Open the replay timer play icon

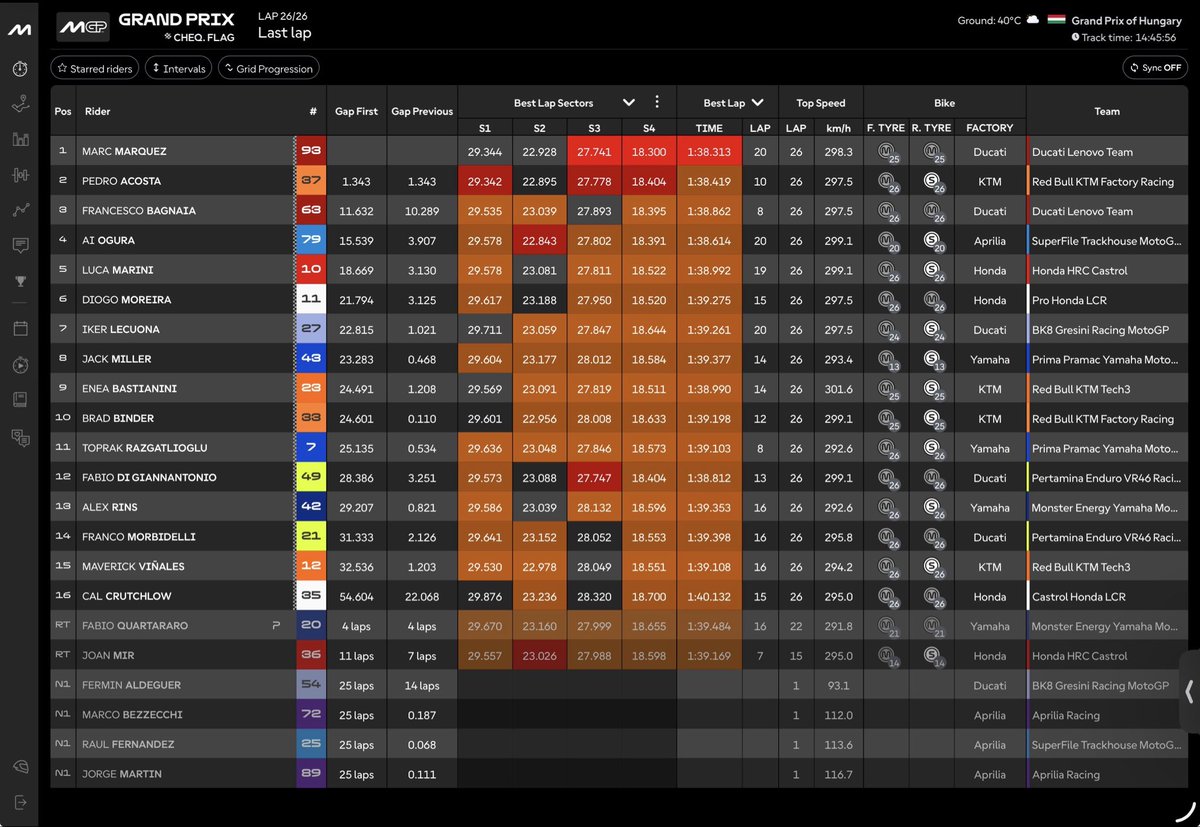click(19, 365)
